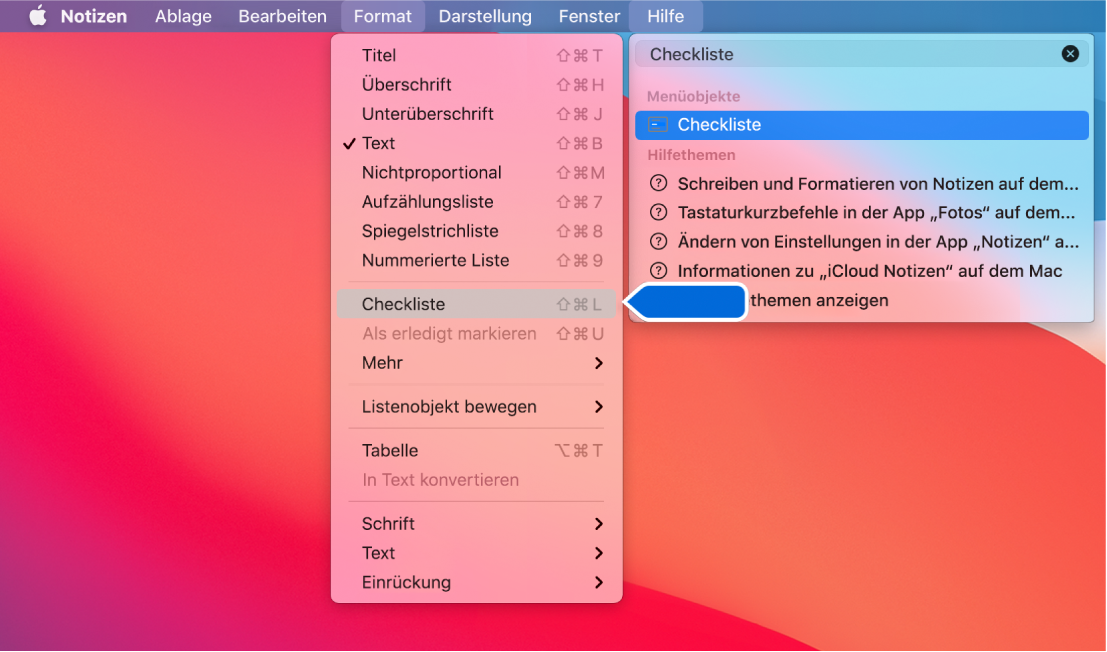Image resolution: width=1107 pixels, height=652 pixels.
Task: Click the question mark icon next to "Tastaturkurzbefehle"
Action: tap(659, 213)
